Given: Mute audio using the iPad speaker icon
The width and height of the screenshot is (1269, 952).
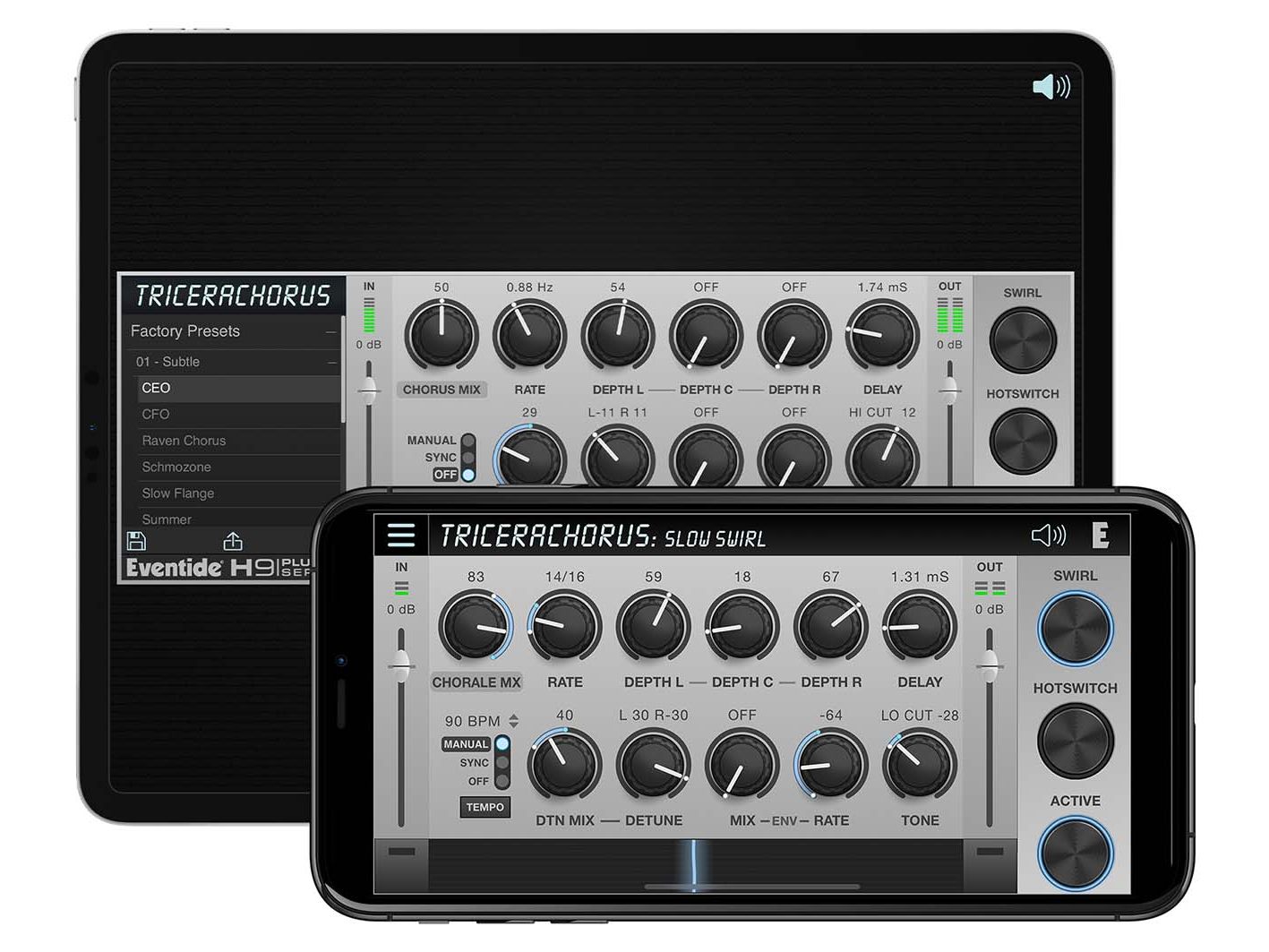Looking at the screenshot, I should (x=1052, y=86).
